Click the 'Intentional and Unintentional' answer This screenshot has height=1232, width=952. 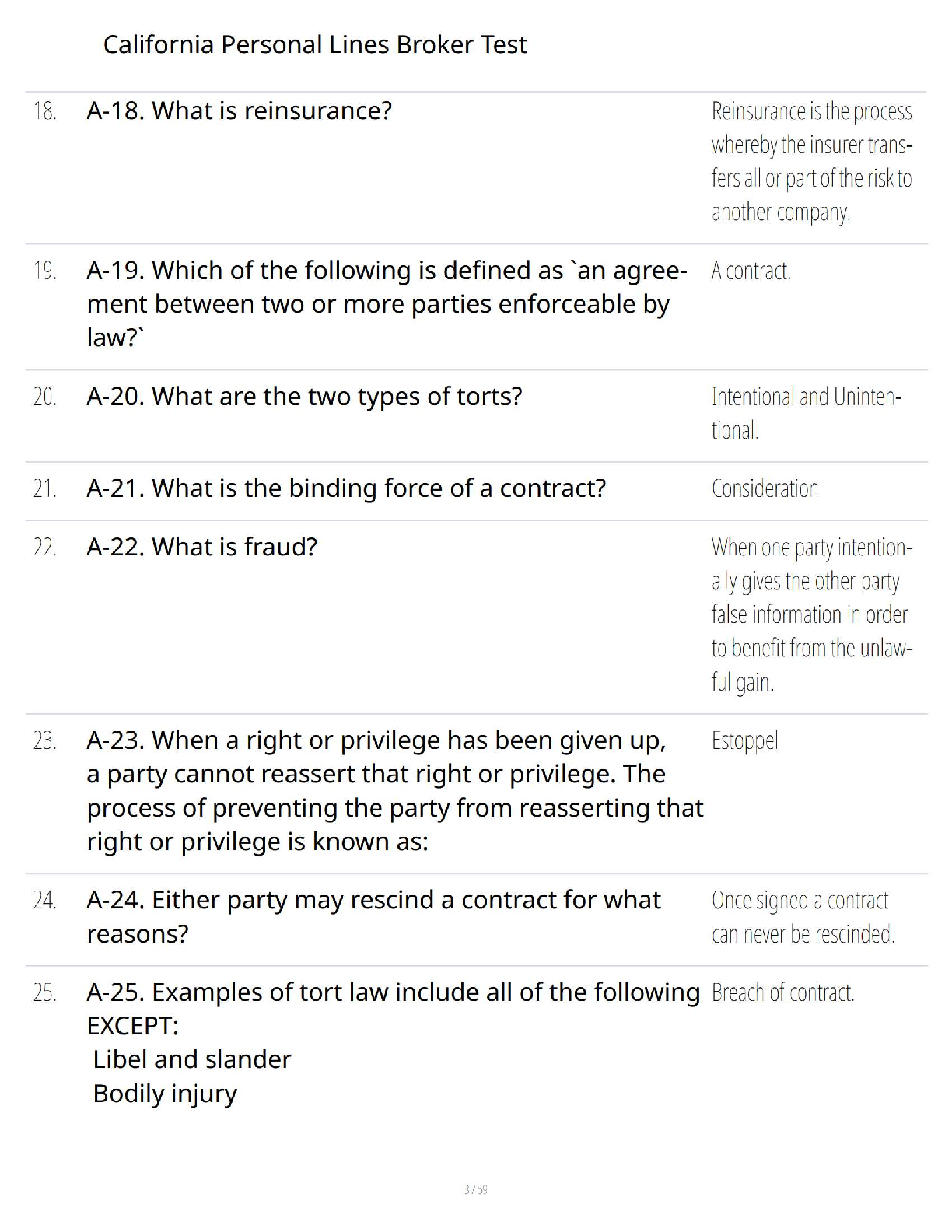pyautogui.click(x=806, y=413)
